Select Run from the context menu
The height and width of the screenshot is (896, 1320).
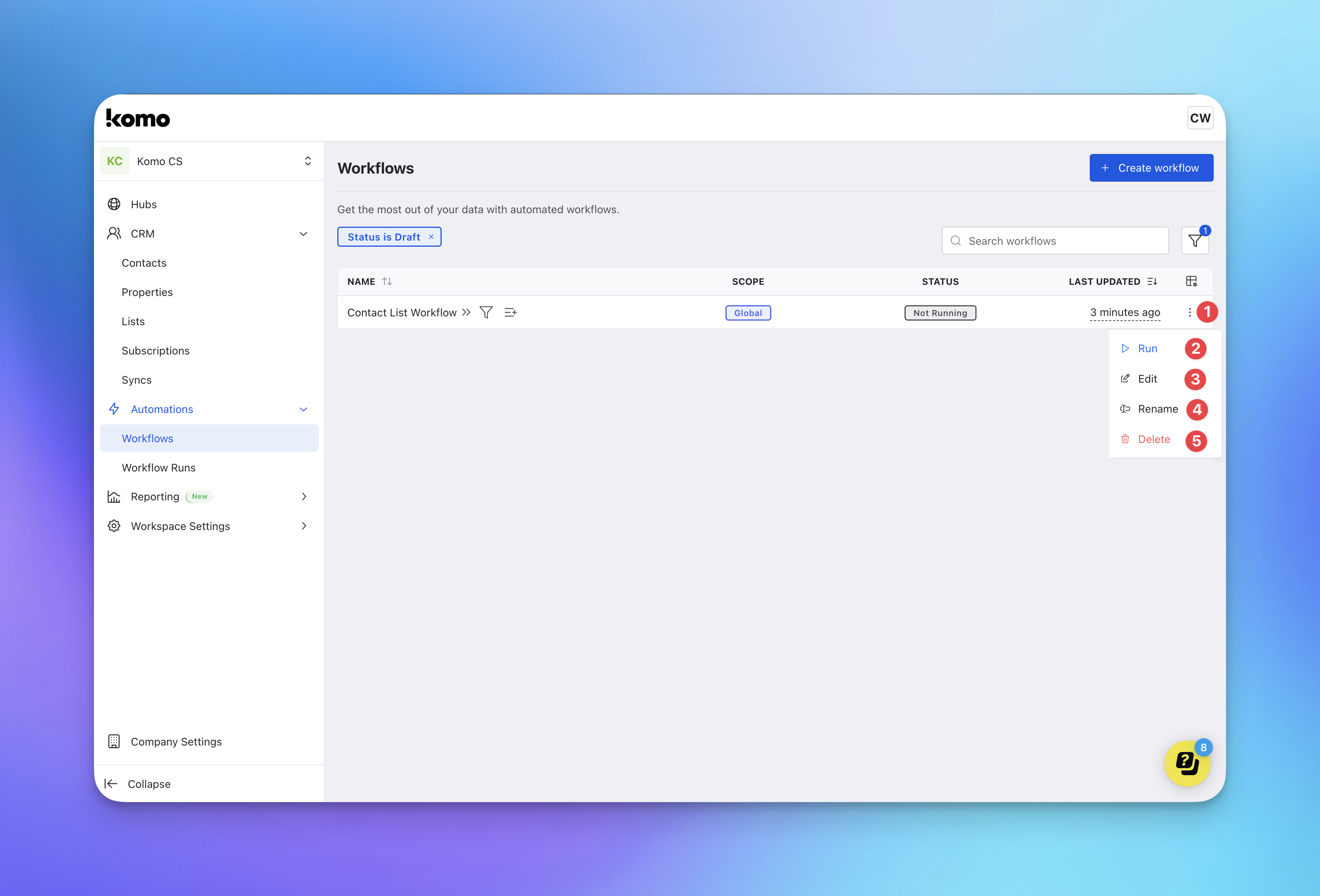(1147, 349)
